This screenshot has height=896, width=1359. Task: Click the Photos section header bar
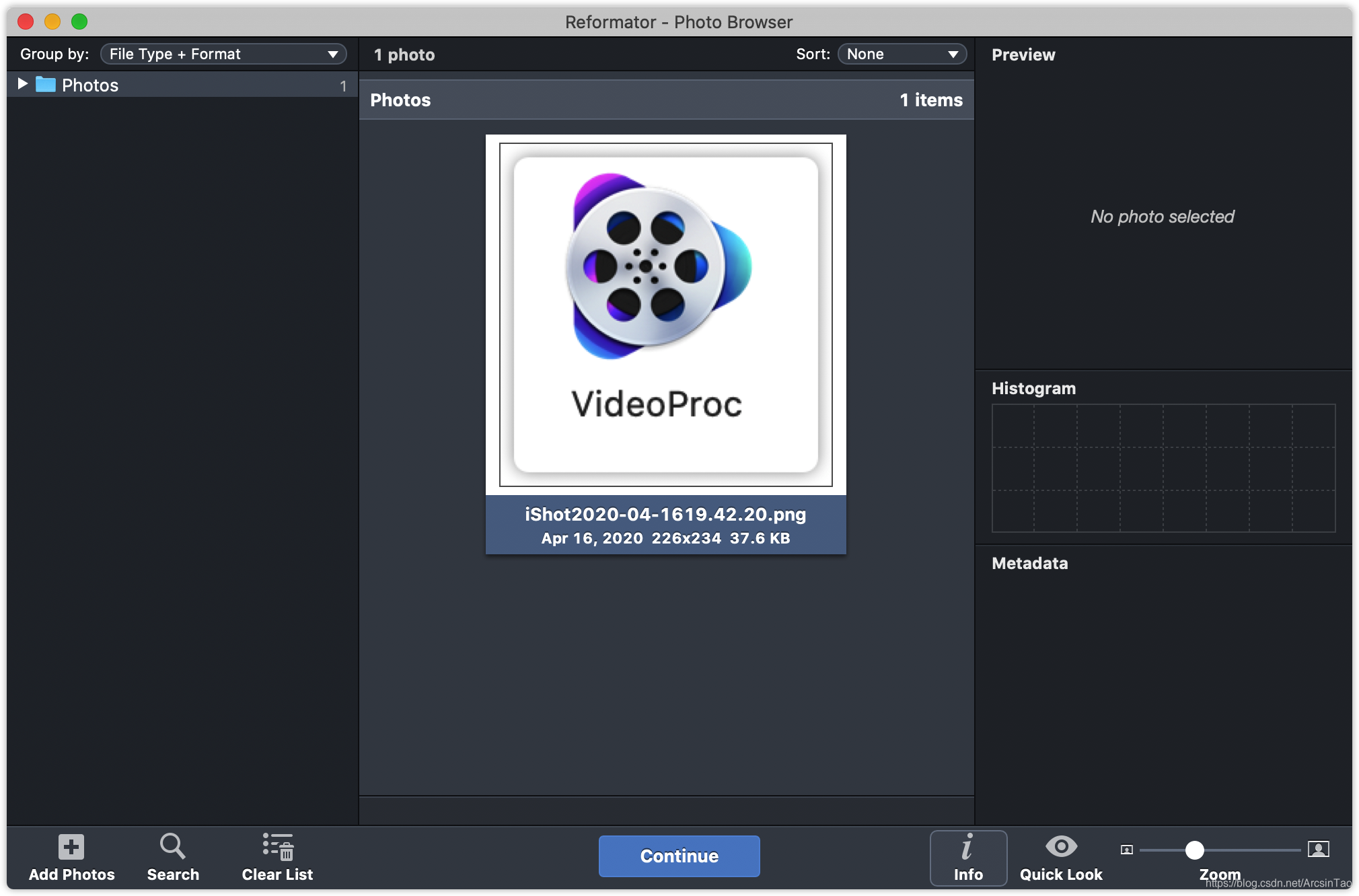pos(666,100)
